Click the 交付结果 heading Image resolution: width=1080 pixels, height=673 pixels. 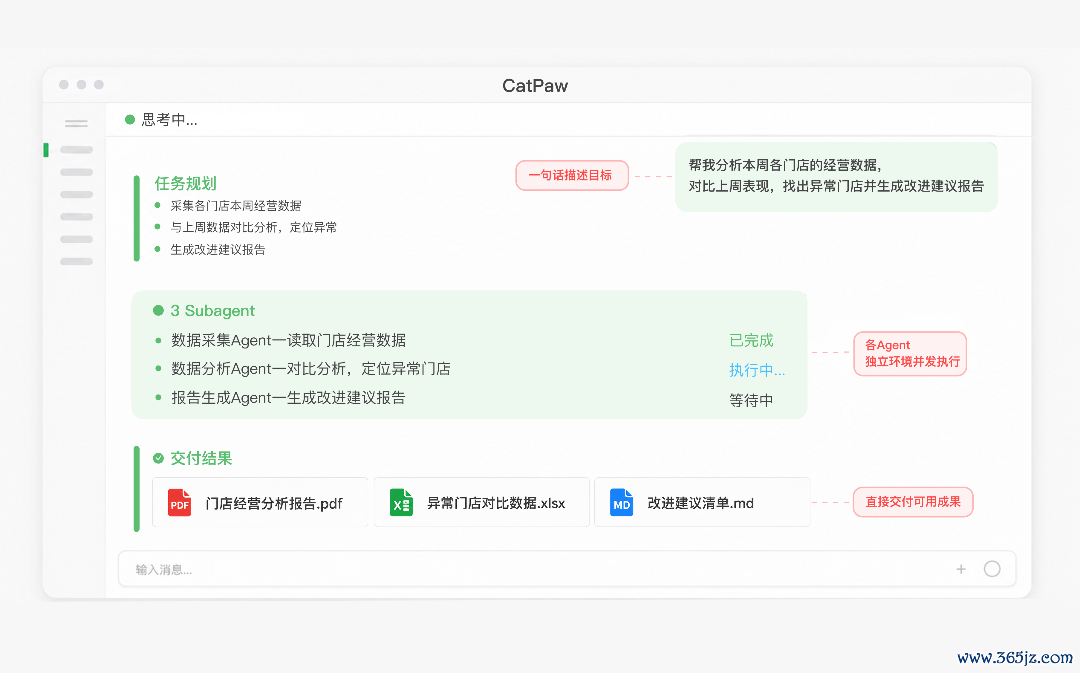[x=201, y=458]
